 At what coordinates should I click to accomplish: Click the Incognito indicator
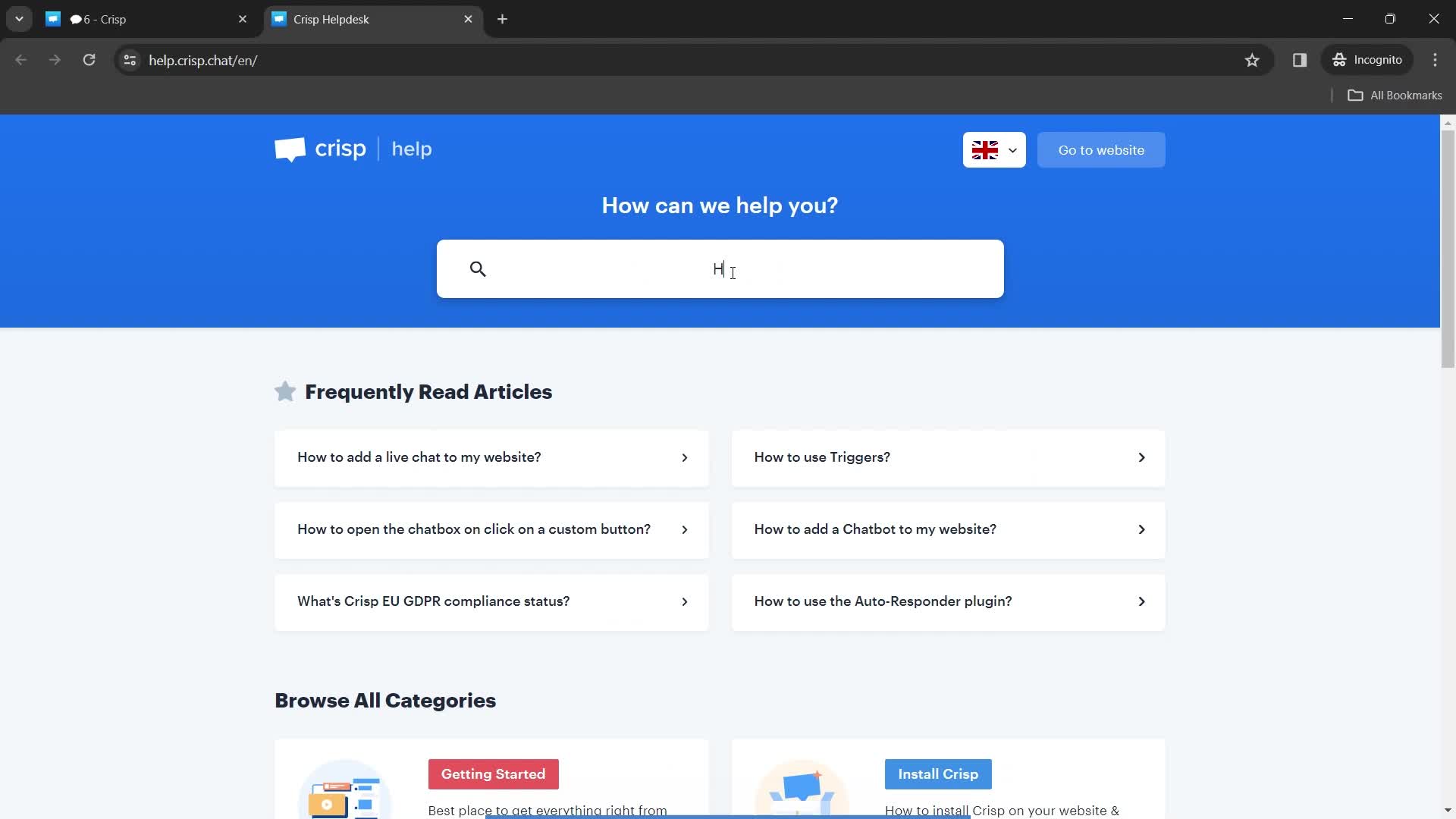(x=1367, y=60)
